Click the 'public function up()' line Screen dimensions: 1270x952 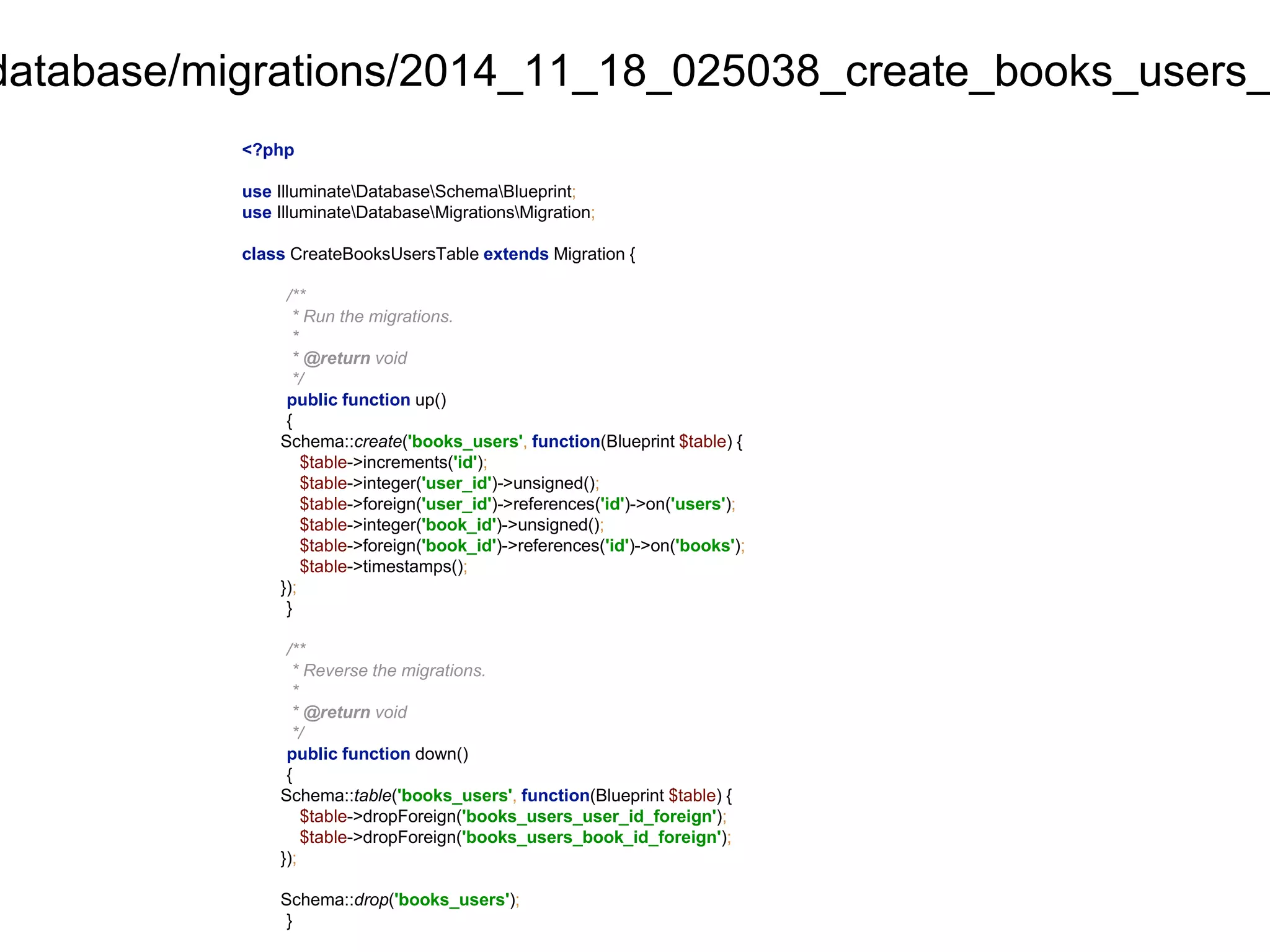click(366, 400)
